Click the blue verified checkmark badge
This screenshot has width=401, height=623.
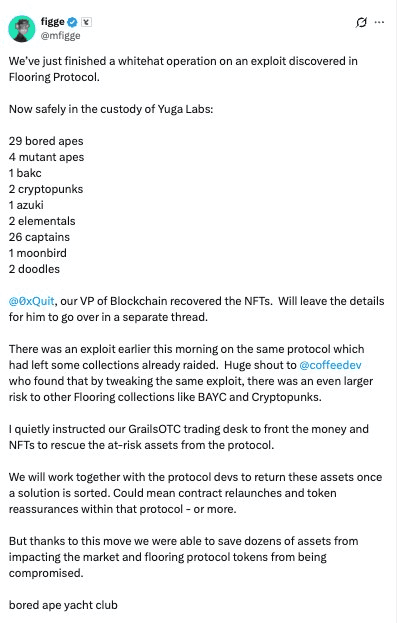[72, 22]
